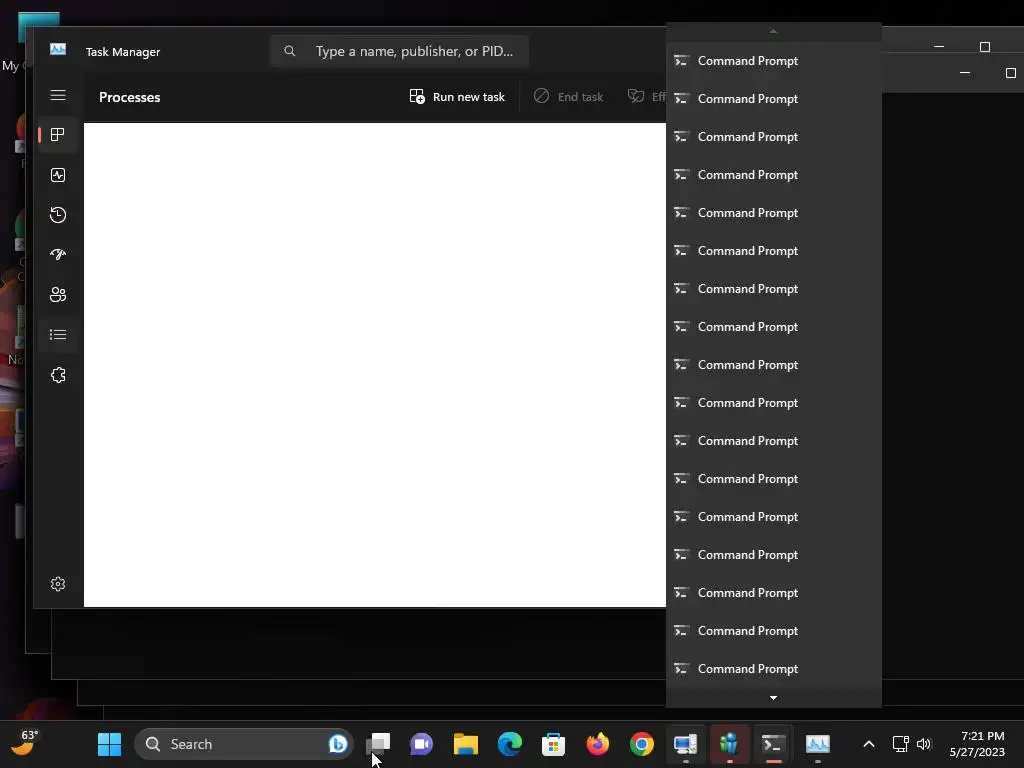Image resolution: width=1024 pixels, height=768 pixels.
Task: Select the first Command Prompt entry in the list
Action: 773,61
